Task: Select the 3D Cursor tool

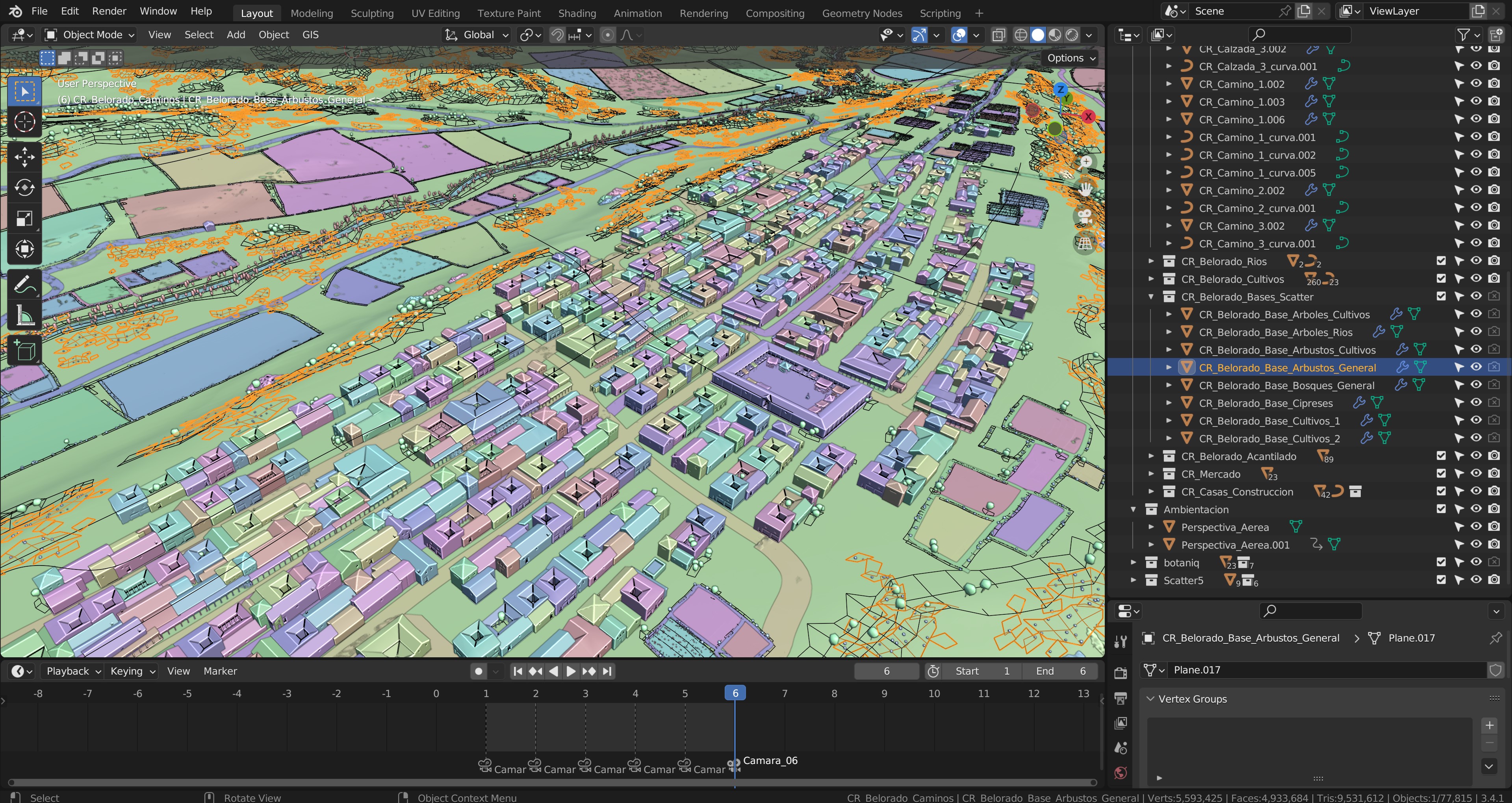Action: [x=24, y=122]
